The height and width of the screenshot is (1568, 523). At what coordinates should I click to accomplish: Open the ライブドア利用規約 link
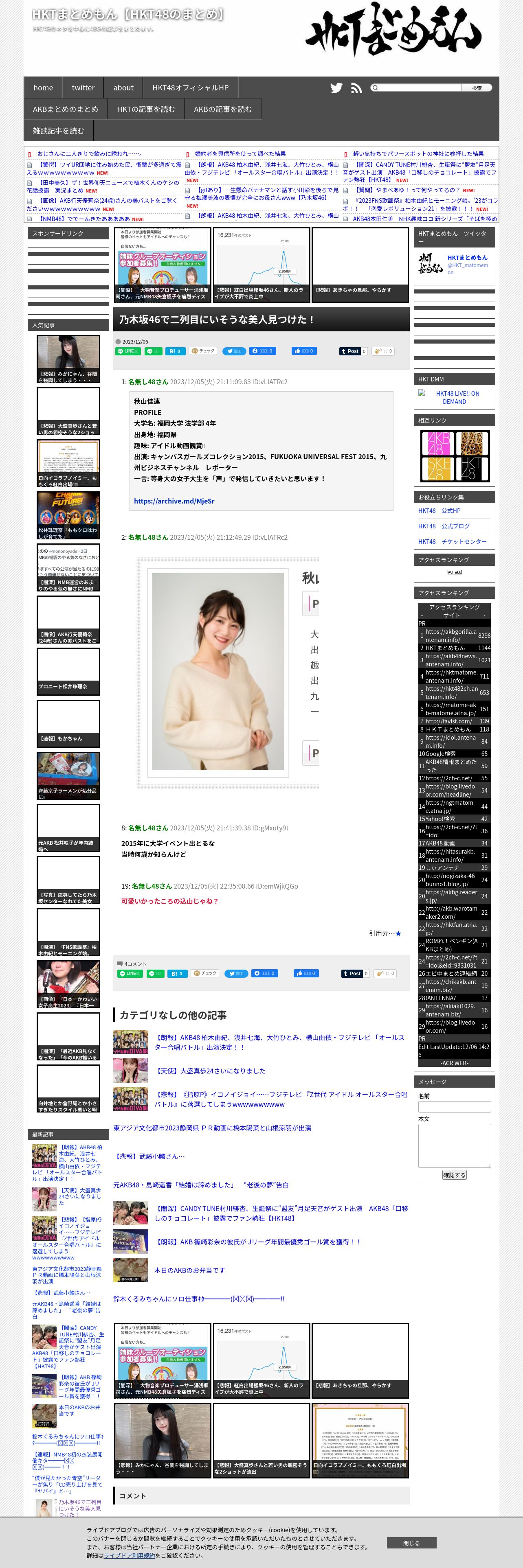(x=130, y=1555)
